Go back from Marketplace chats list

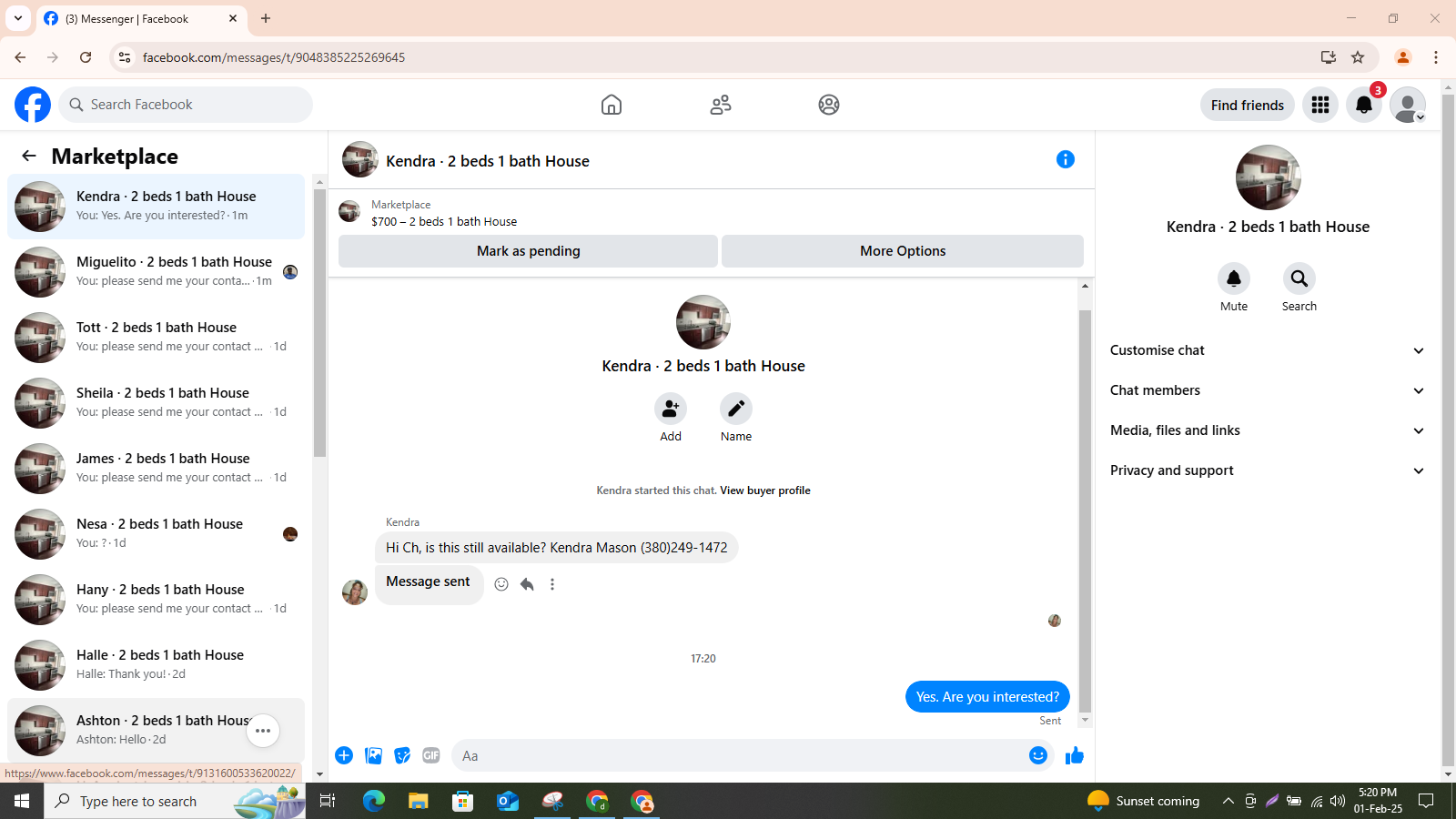tap(29, 156)
